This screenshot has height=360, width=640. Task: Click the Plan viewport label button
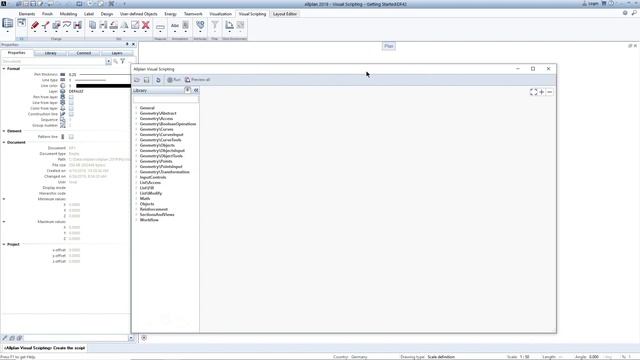coord(389,46)
